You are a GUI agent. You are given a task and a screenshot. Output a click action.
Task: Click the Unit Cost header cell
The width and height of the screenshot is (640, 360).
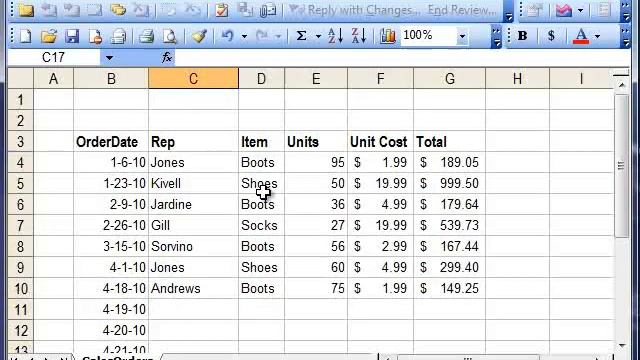click(x=380, y=142)
